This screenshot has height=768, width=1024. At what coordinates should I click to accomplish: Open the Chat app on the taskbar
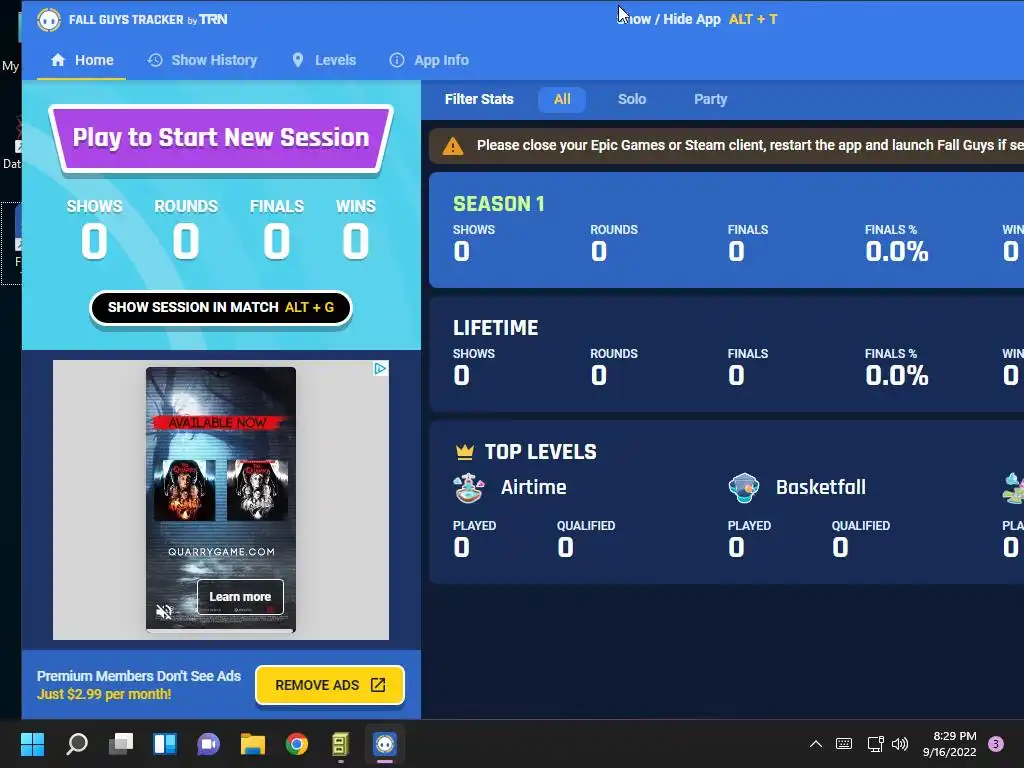point(208,744)
